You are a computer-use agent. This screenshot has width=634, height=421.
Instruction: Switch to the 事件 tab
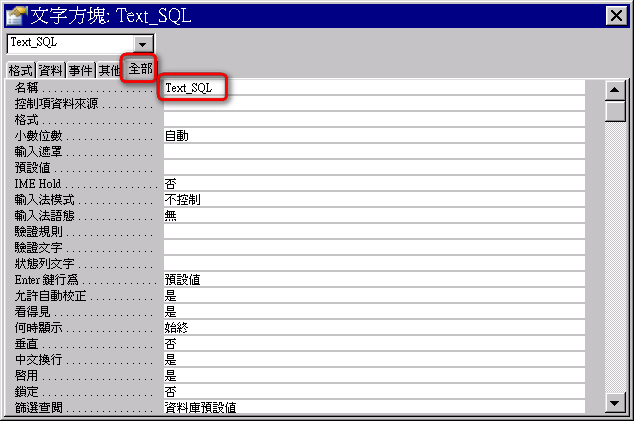(x=80, y=70)
